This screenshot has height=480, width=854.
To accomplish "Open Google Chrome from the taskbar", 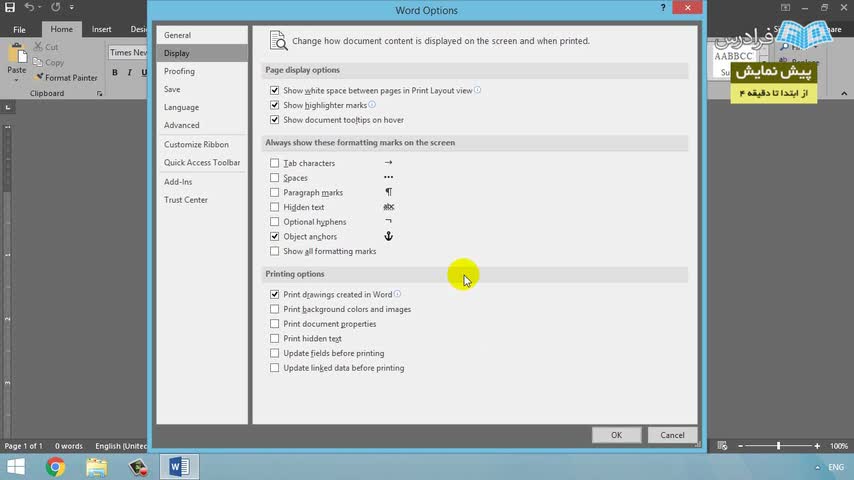I will tap(56, 467).
